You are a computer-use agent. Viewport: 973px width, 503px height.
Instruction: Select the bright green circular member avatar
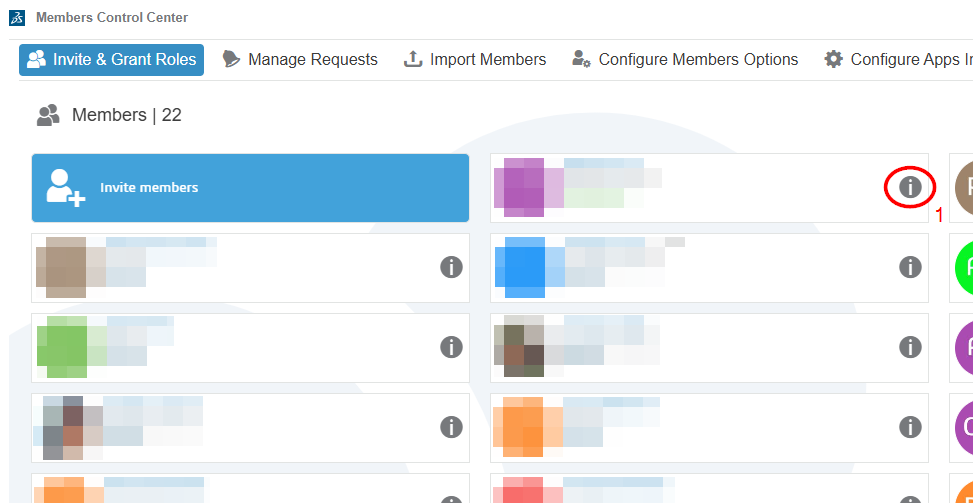964,267
